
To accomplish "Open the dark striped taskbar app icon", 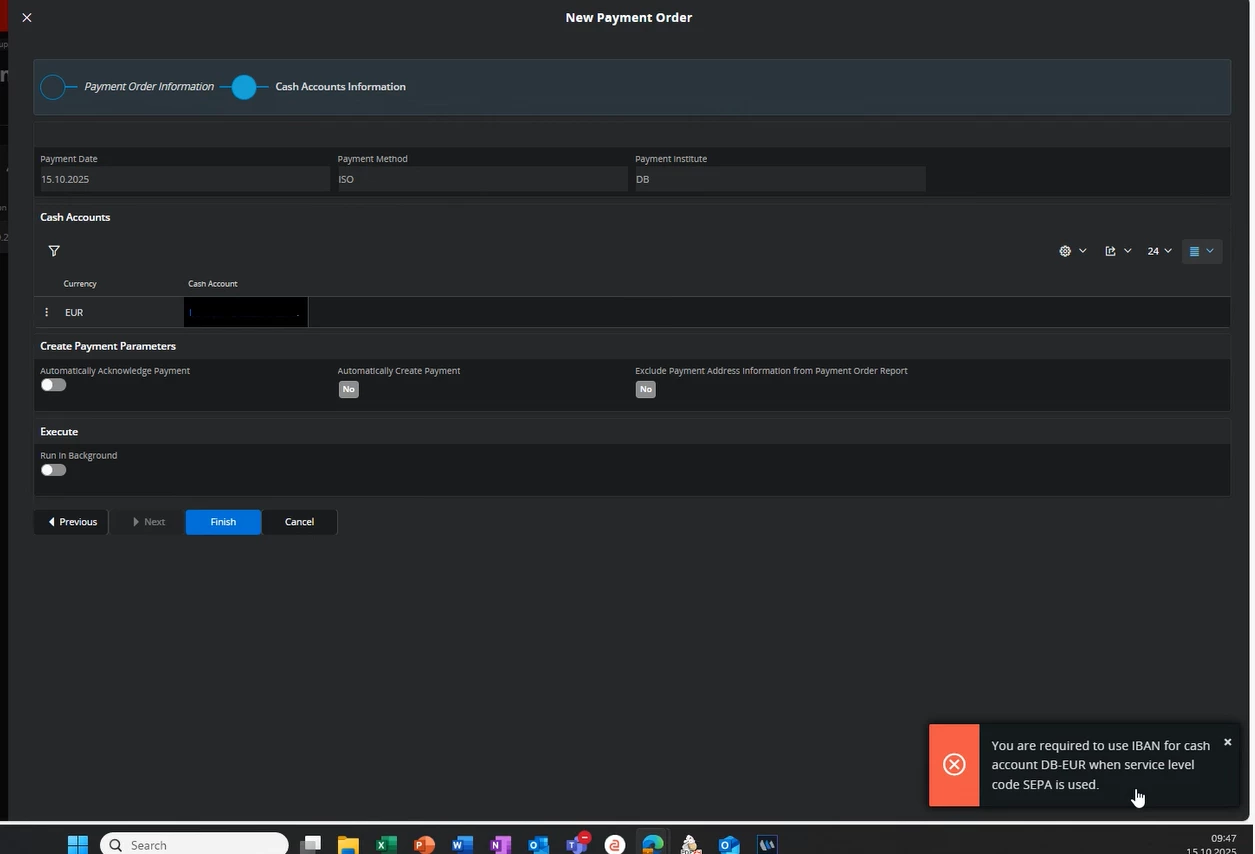I will point(767,845).
